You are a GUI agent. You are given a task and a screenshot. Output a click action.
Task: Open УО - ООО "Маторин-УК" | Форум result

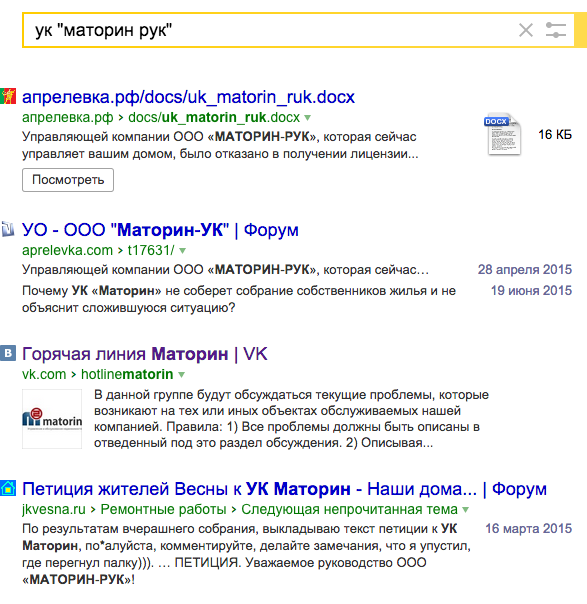[x=160, y=230]
